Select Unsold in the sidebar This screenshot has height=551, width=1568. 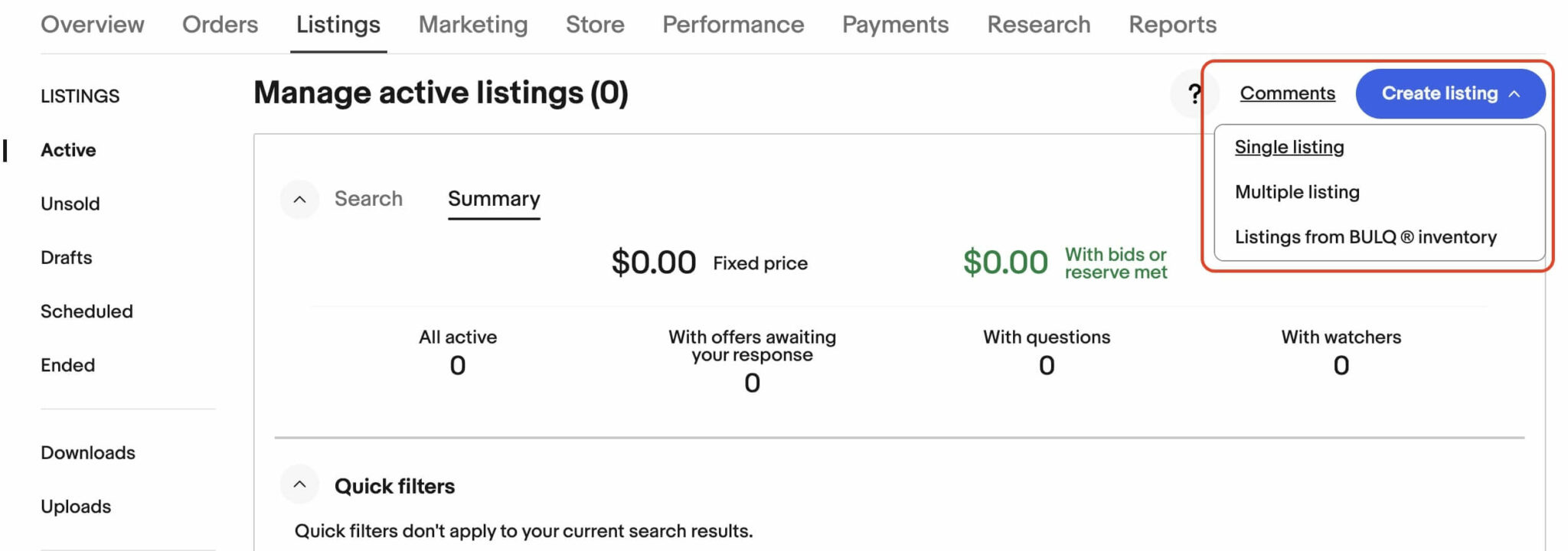pos(70,203)
